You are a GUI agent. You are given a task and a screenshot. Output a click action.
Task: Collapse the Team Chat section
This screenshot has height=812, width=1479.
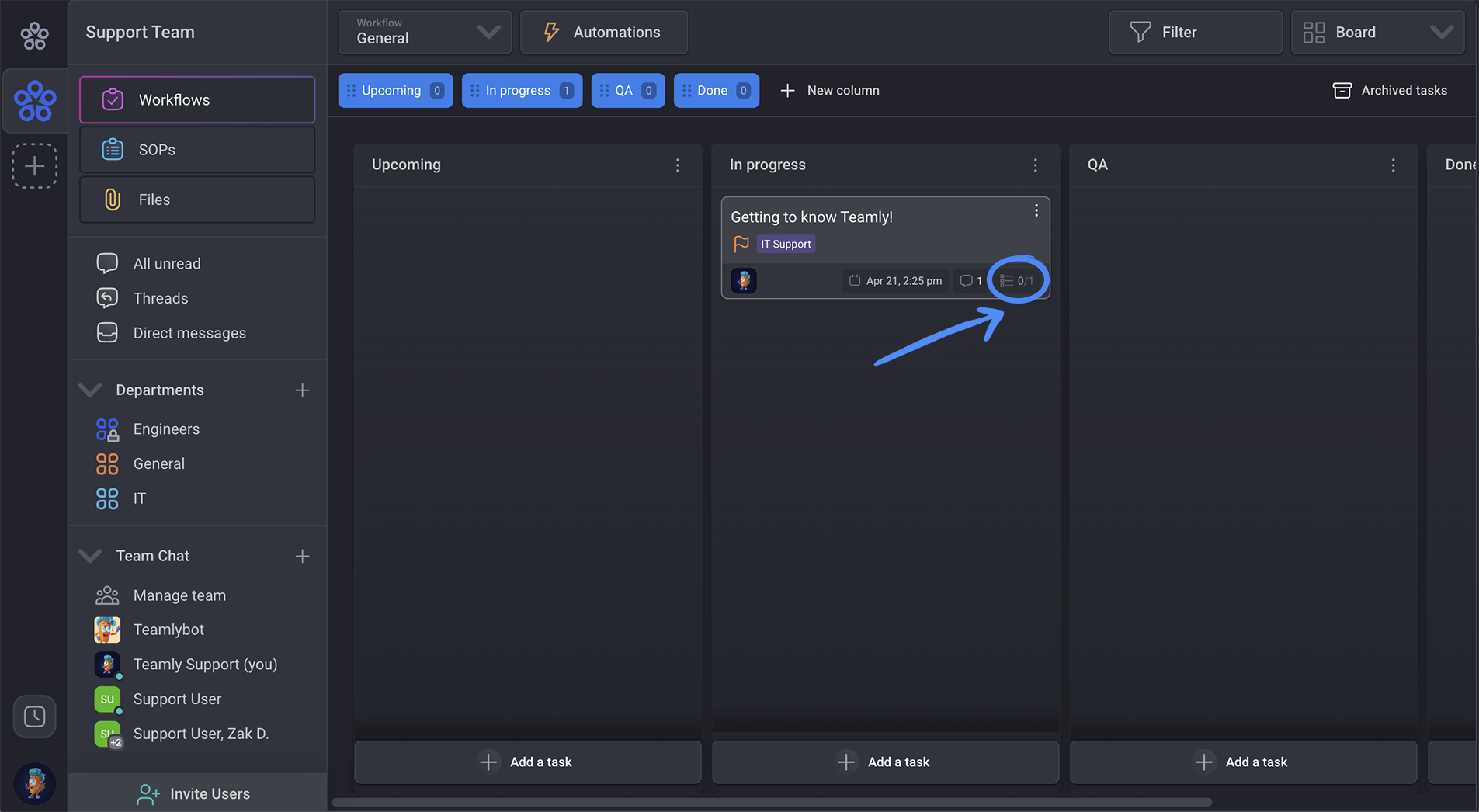point(91,556)
